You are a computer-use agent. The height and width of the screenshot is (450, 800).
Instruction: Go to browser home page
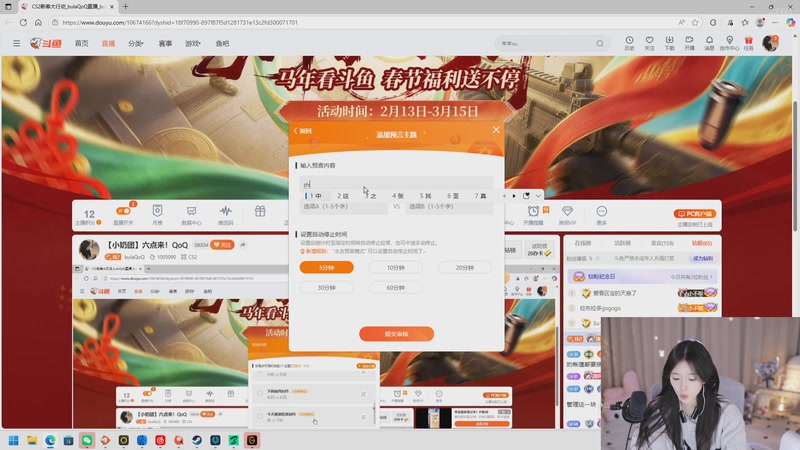(x=38, y=22)
